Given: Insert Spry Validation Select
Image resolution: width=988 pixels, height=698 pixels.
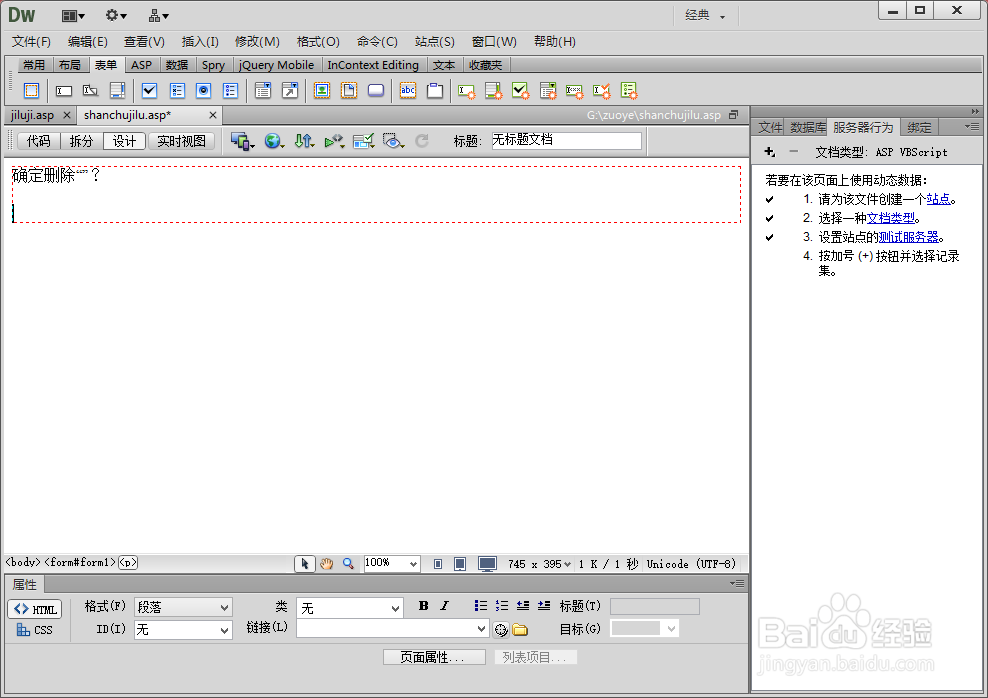Looking at the screenshot, I should click(548, 91).
